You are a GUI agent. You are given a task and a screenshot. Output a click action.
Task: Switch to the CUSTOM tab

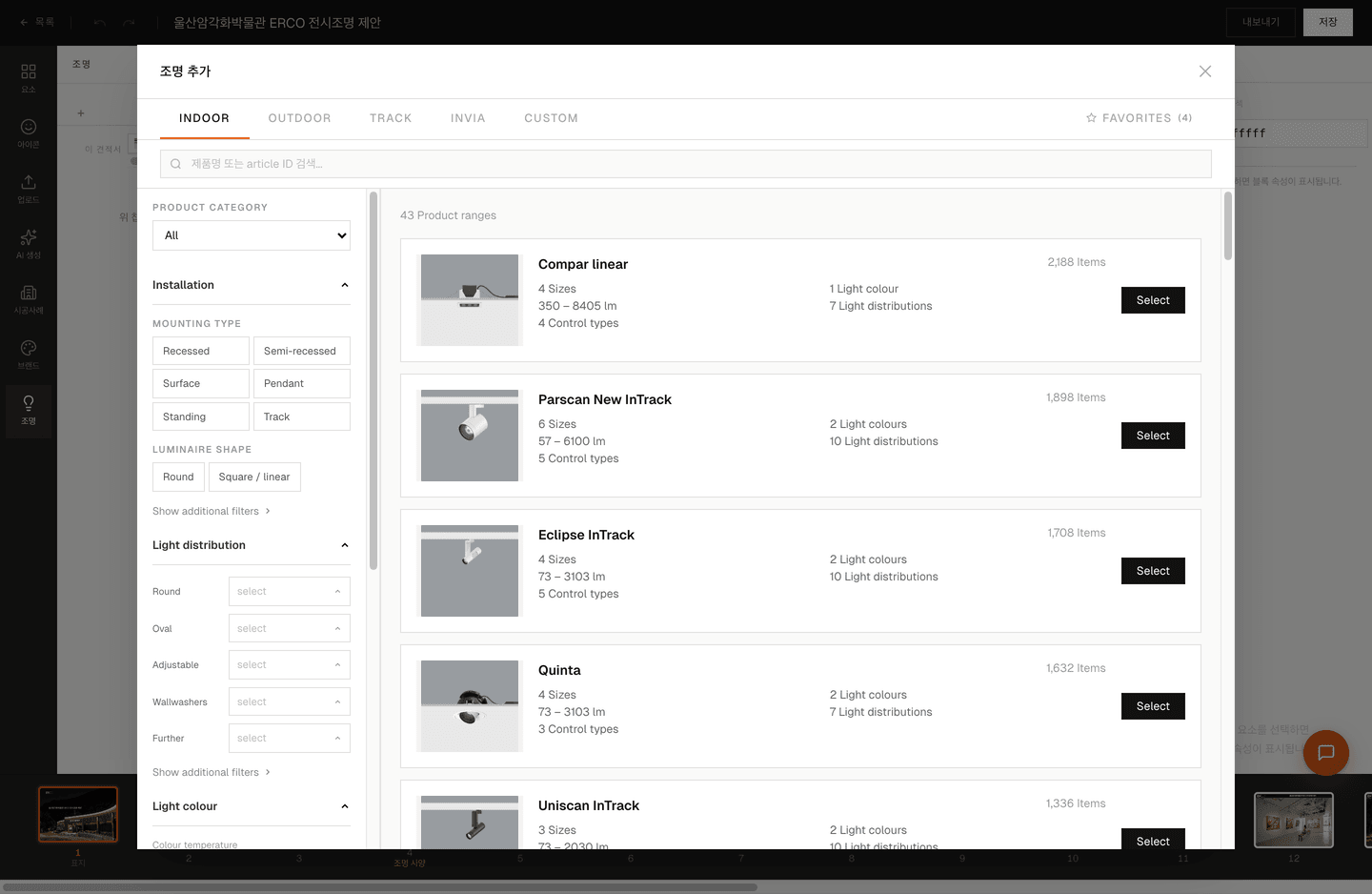[x=551, y=118]
